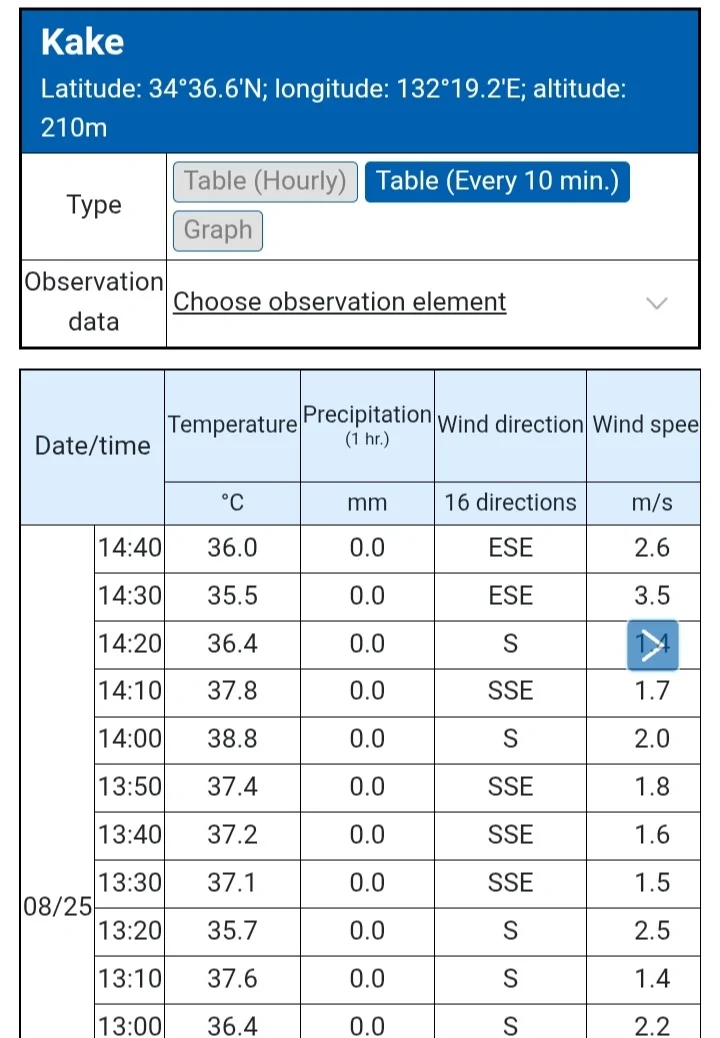Switch to Table (Hourly) view
Screen dimensions: 720x1038
coord(265,181)
